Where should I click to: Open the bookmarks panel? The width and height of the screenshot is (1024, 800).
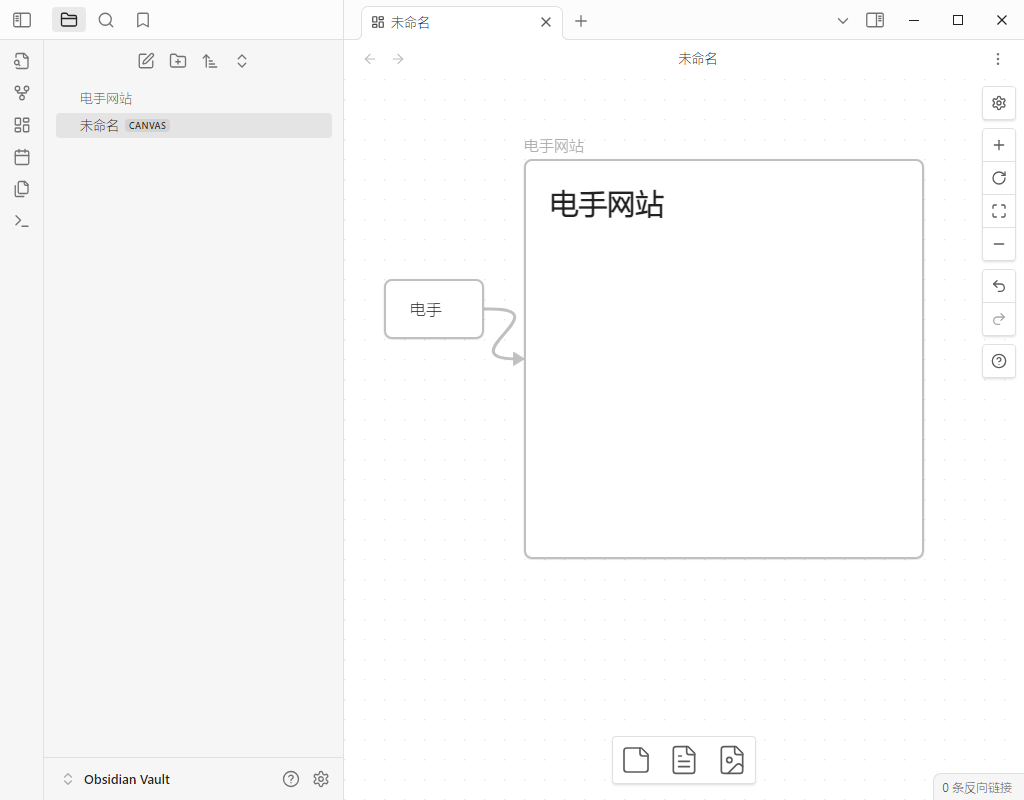coord(142,19)
